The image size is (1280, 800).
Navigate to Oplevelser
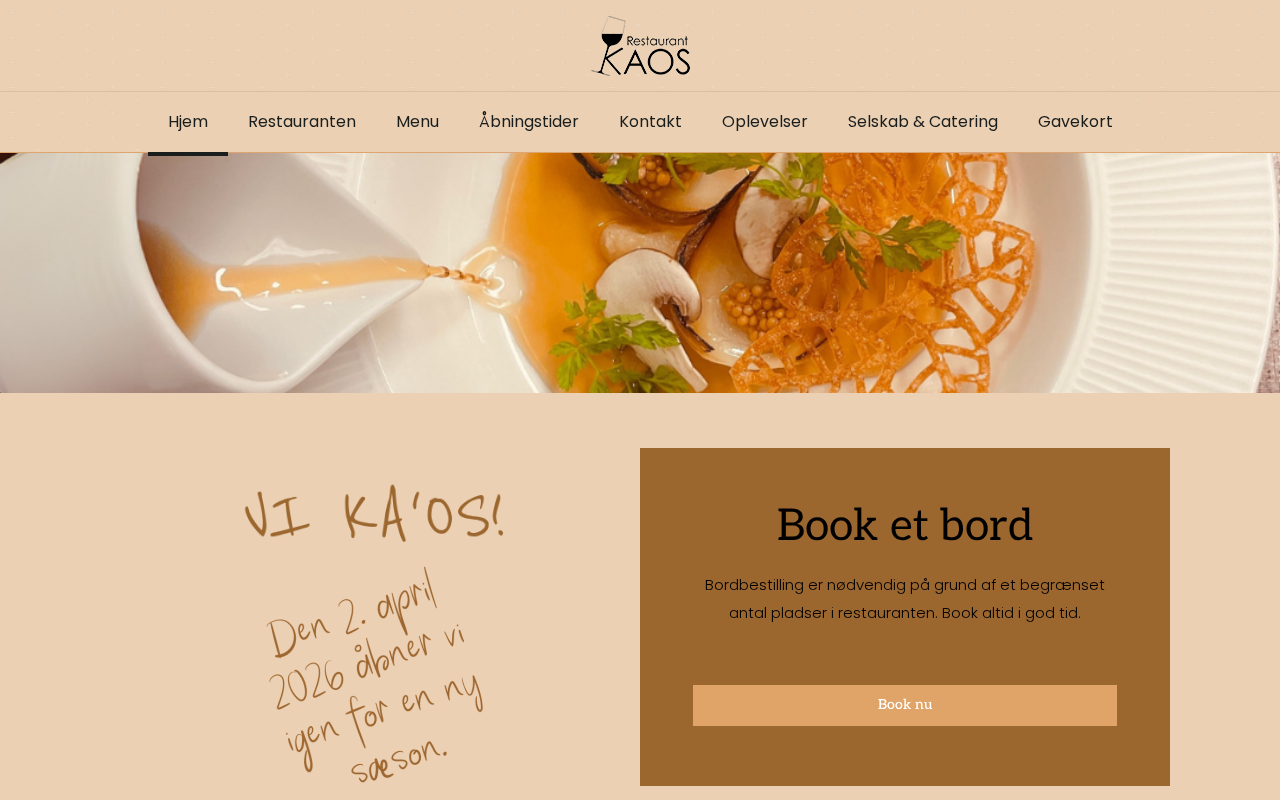765,122
